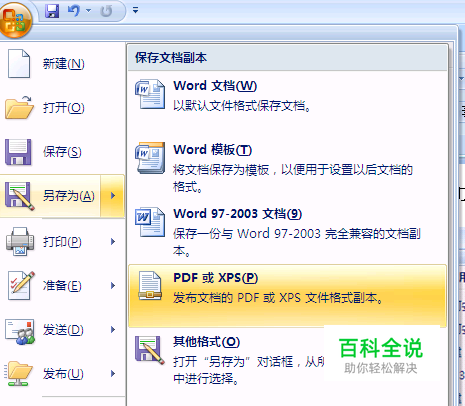Click the floppy-with-pencil icon for 另存为
This screenshot has width=465, height=406.
click(x=19, y=196)
